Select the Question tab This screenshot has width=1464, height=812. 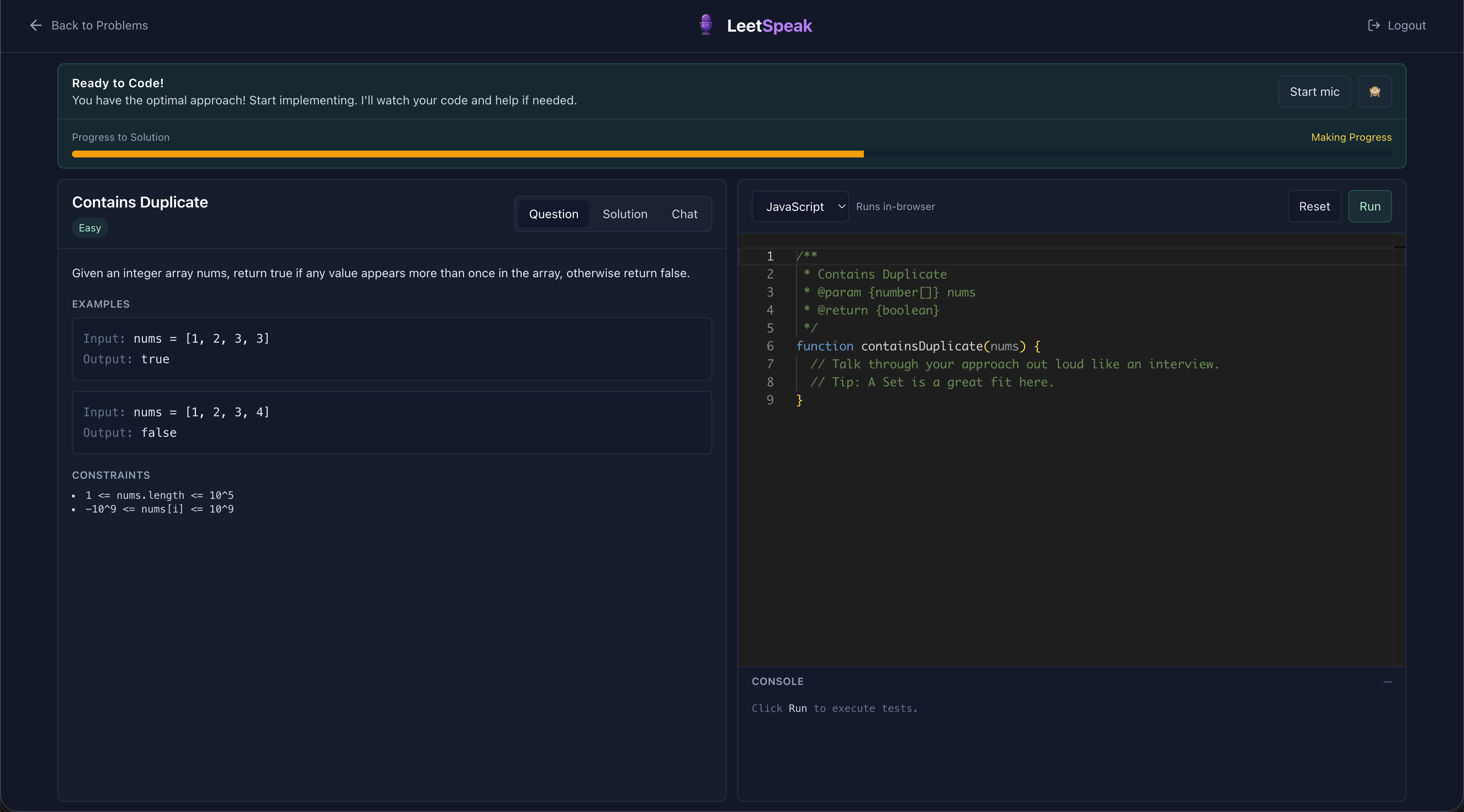tap(553, 214)
